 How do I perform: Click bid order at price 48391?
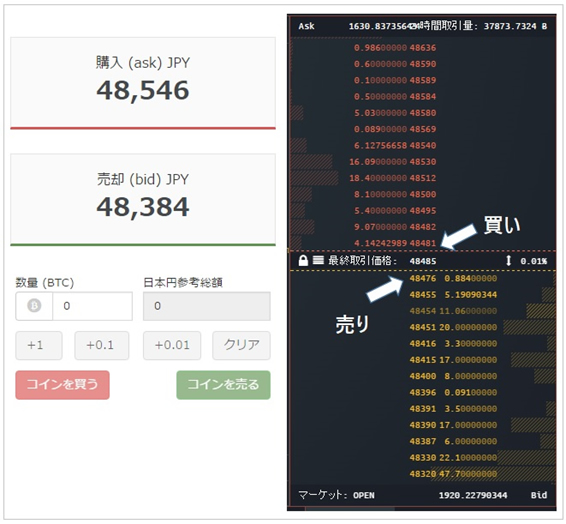pyautogui.click(x=453, y=409)
